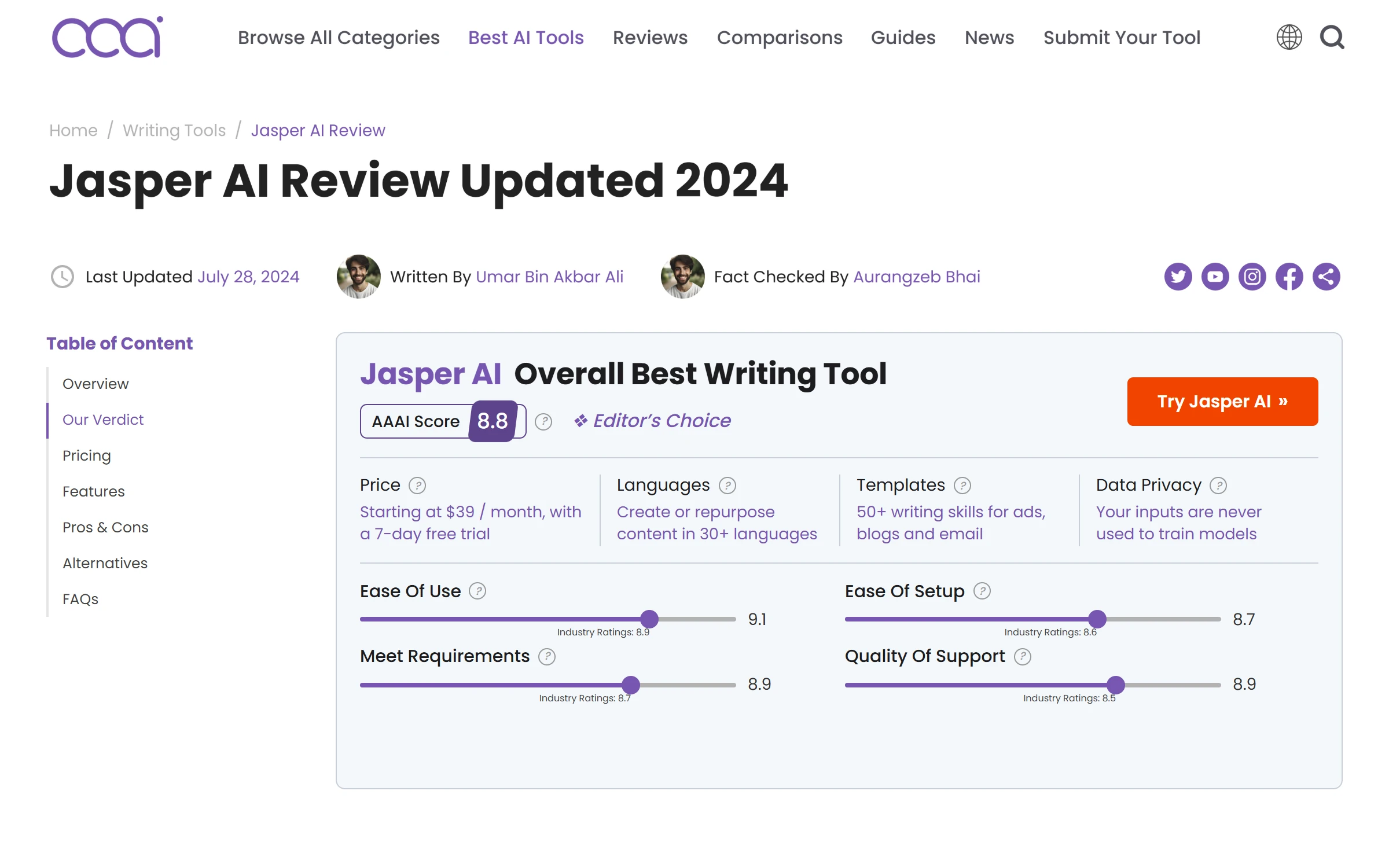
Task: Open Browse All Categories menu
Action: (339, 38)
